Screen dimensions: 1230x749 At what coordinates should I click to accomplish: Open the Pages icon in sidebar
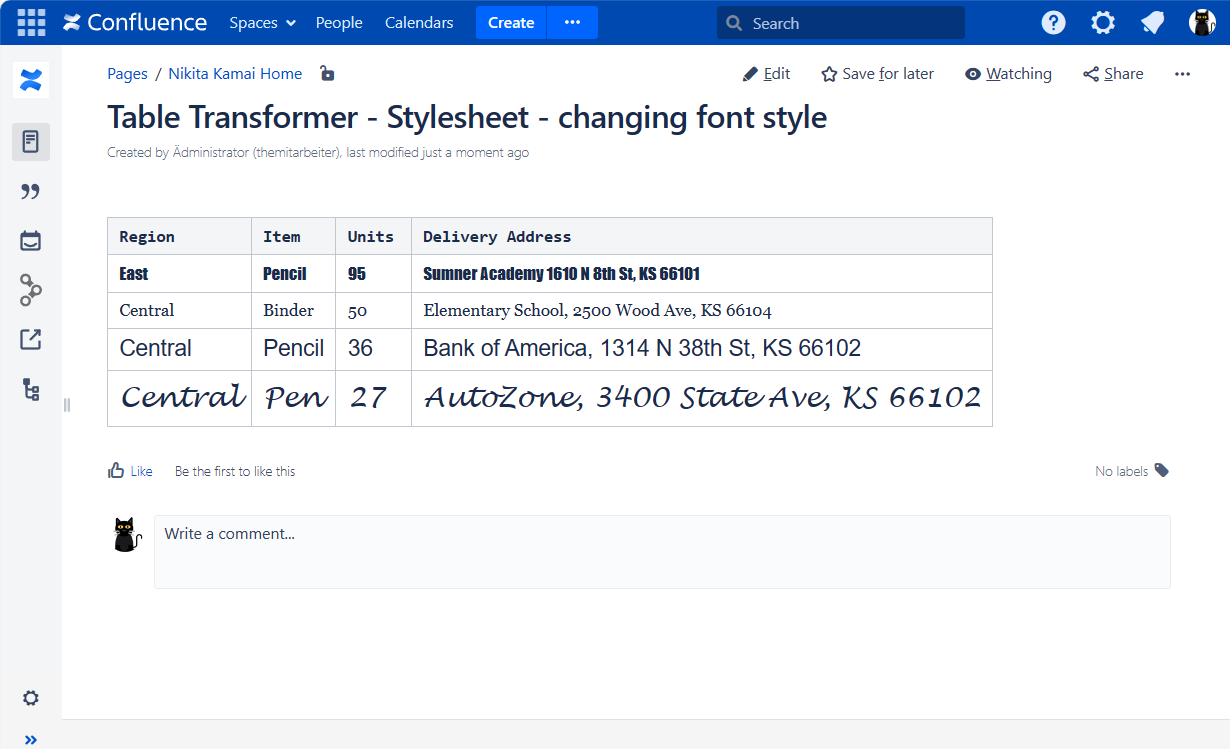pos(31,142)
